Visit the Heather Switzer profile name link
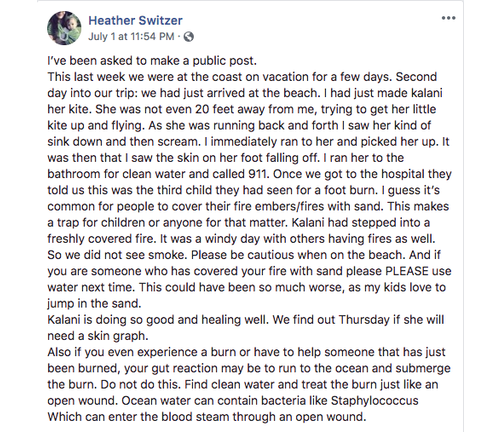 click(x=135, y=20)
